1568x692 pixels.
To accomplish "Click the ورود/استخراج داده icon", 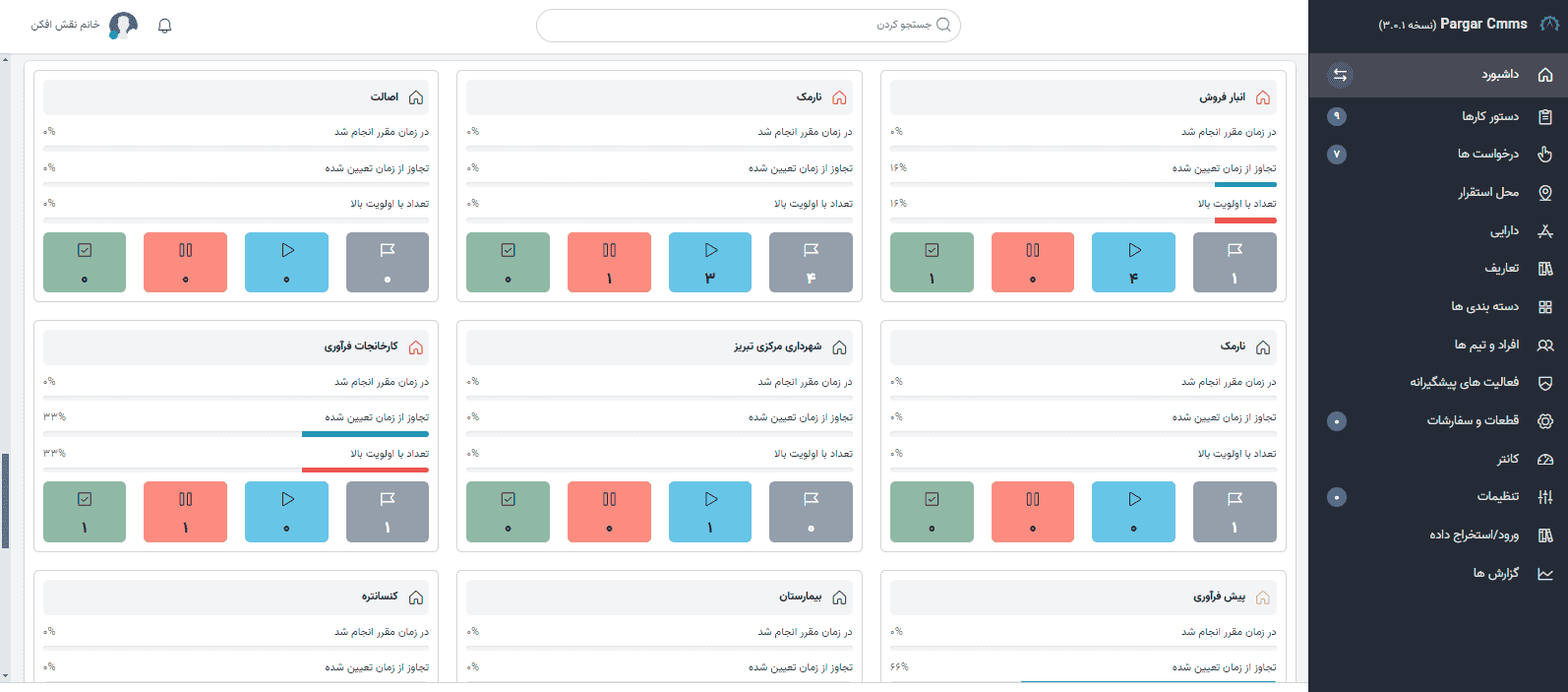I will click(1545, 535).
